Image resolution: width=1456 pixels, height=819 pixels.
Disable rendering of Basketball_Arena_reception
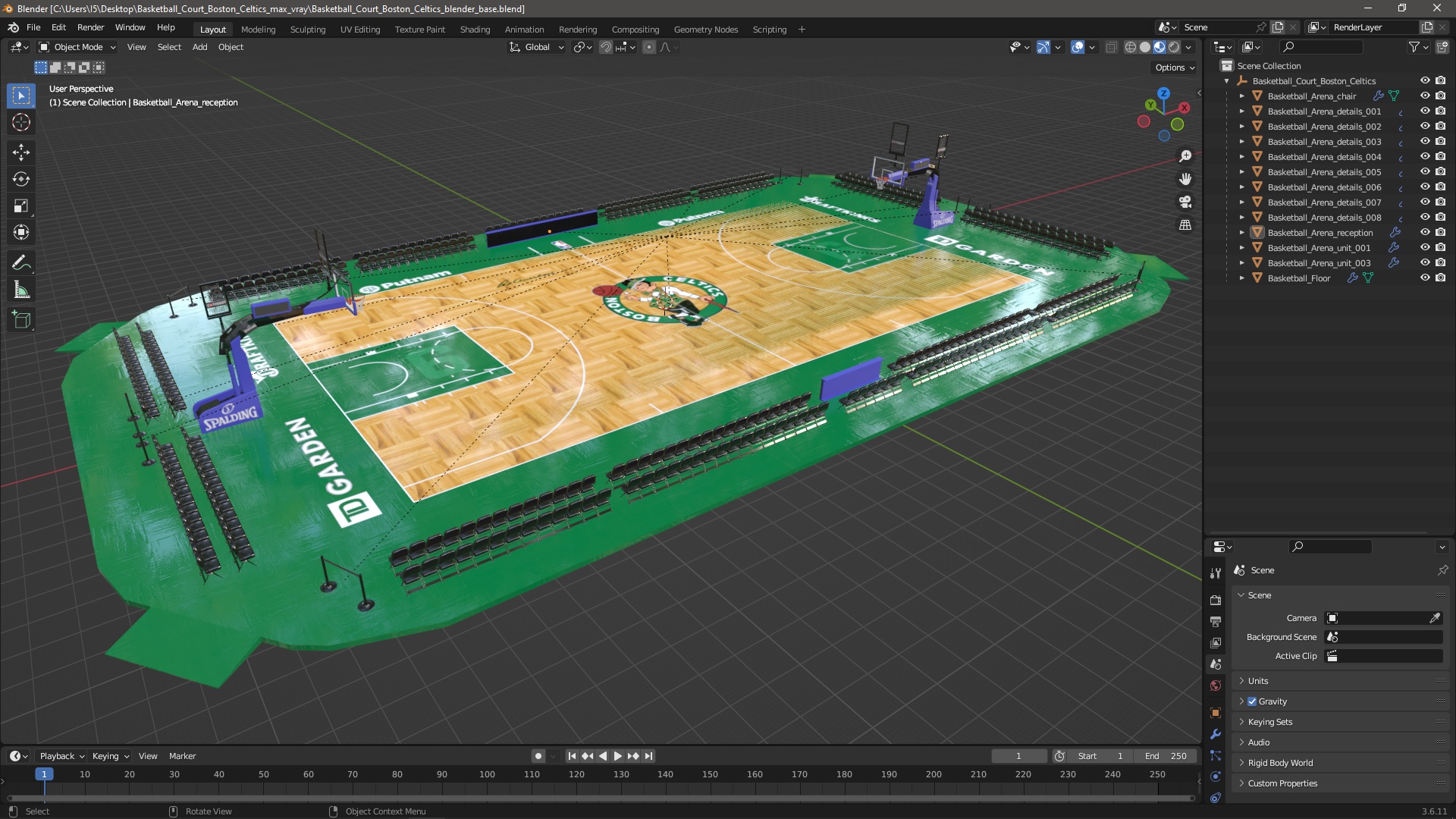1440,233
